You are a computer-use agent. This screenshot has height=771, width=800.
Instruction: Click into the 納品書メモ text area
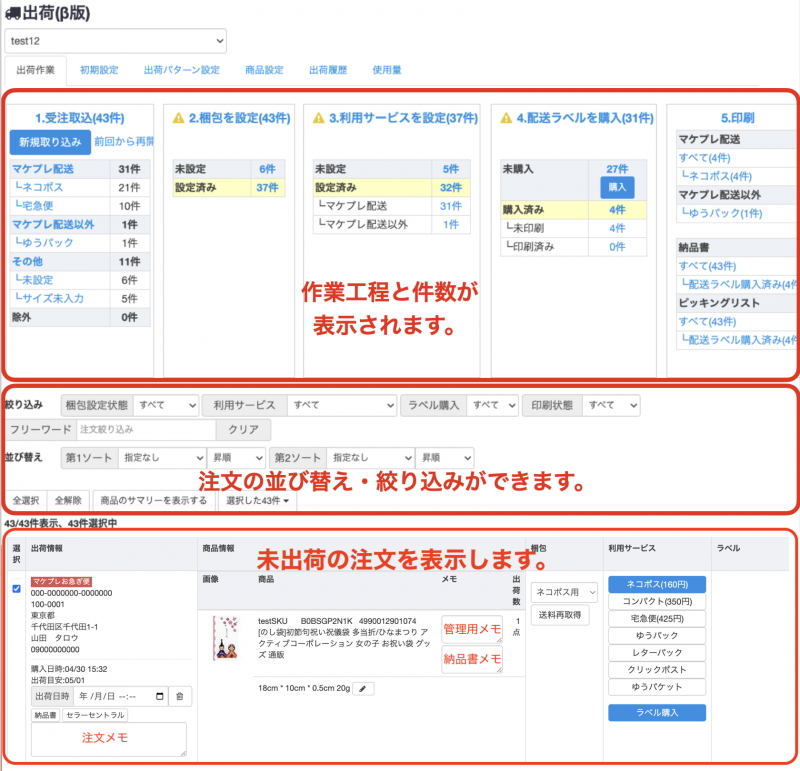pyautogui.click(x=472, y=659)
